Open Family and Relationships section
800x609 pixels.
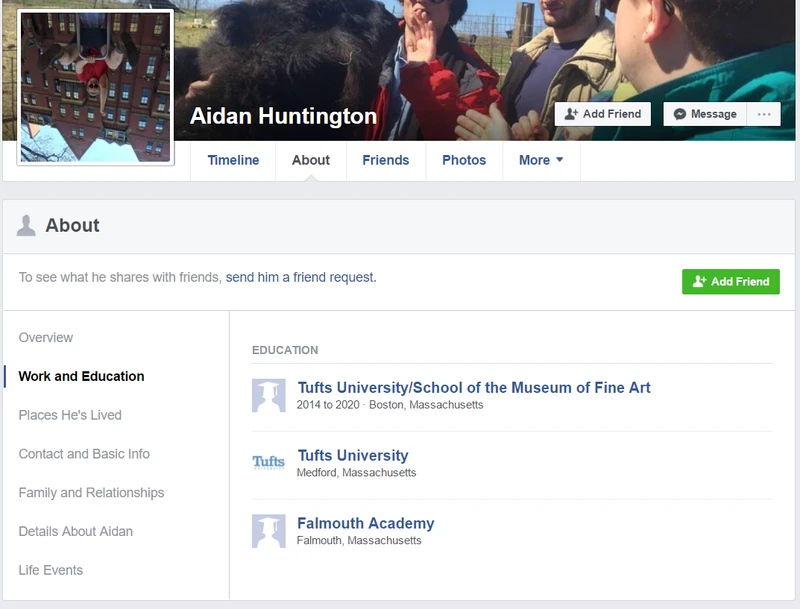point(91,493)
